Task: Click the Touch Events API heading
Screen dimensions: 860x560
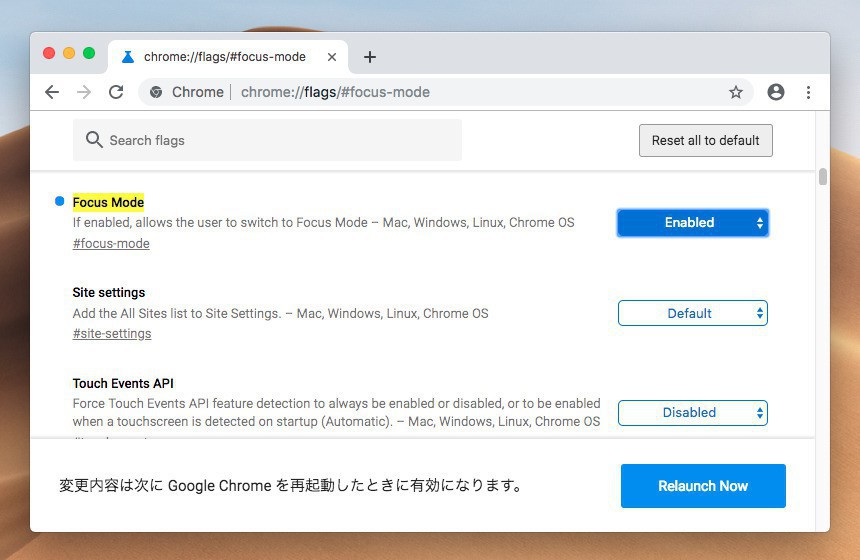Action: tap(123, 383)
